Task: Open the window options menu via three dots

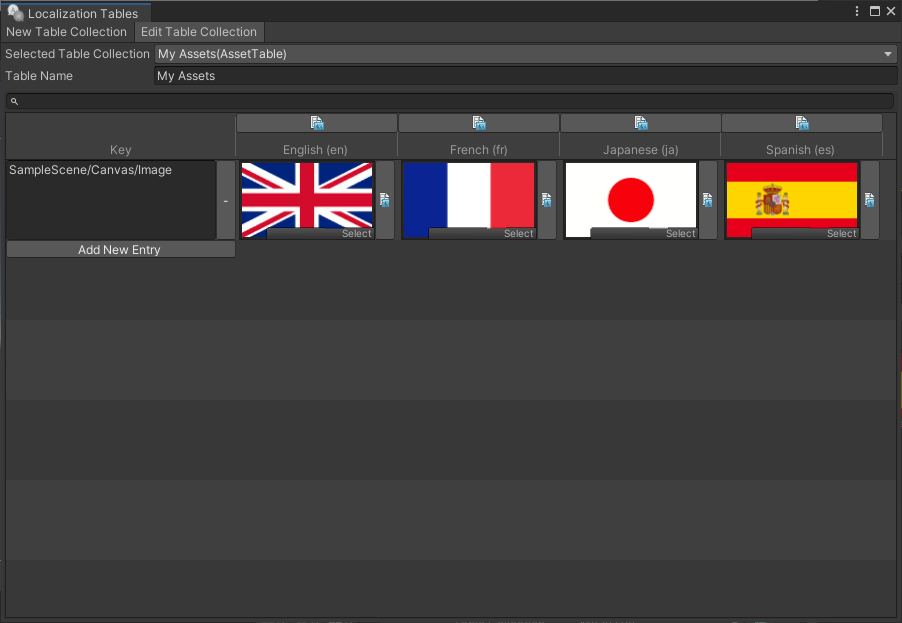Action: (855, 10)
